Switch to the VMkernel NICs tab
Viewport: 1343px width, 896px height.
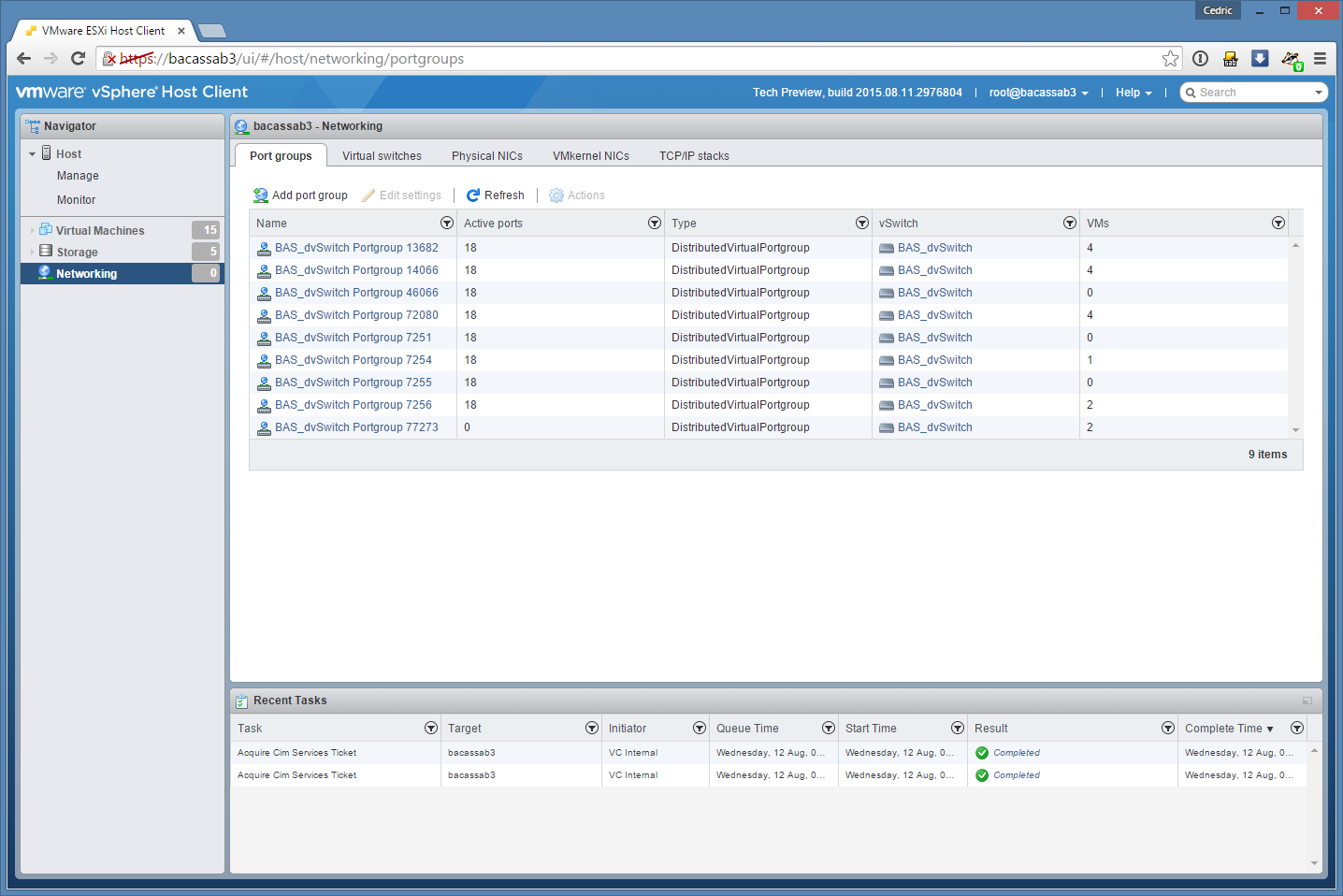tap(590, 156)
